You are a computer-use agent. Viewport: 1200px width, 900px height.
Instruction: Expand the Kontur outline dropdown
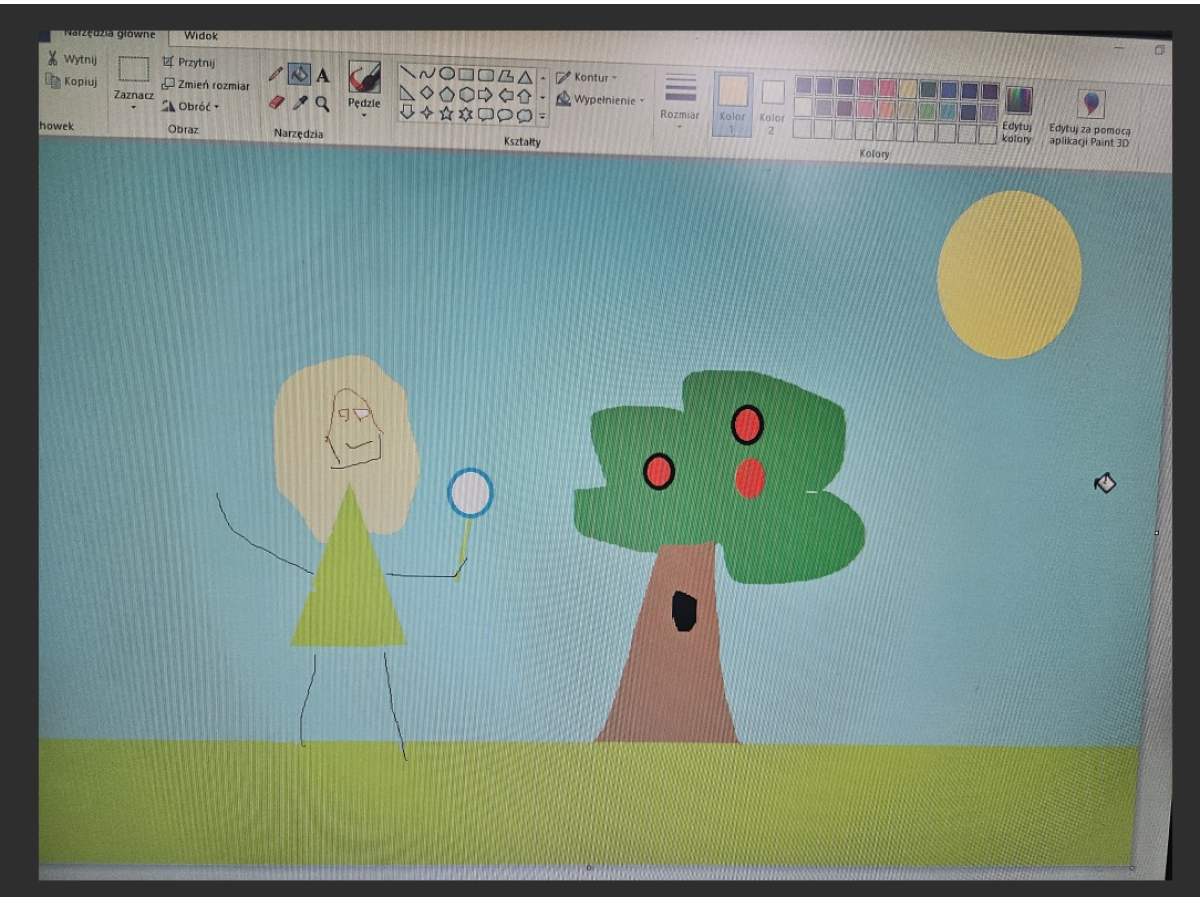[588, 77]
